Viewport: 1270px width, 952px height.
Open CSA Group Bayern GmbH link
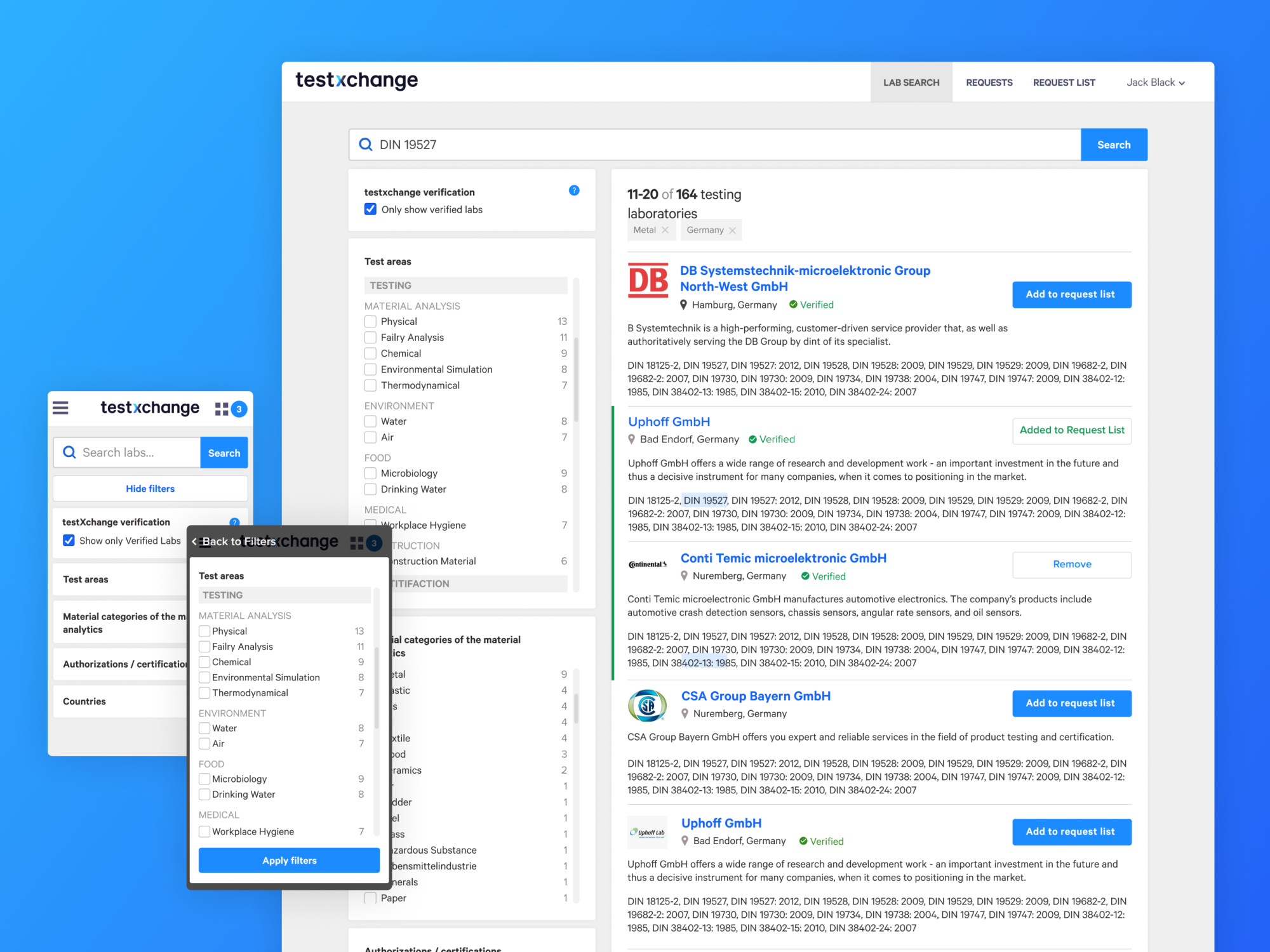(x=756, y=696)
